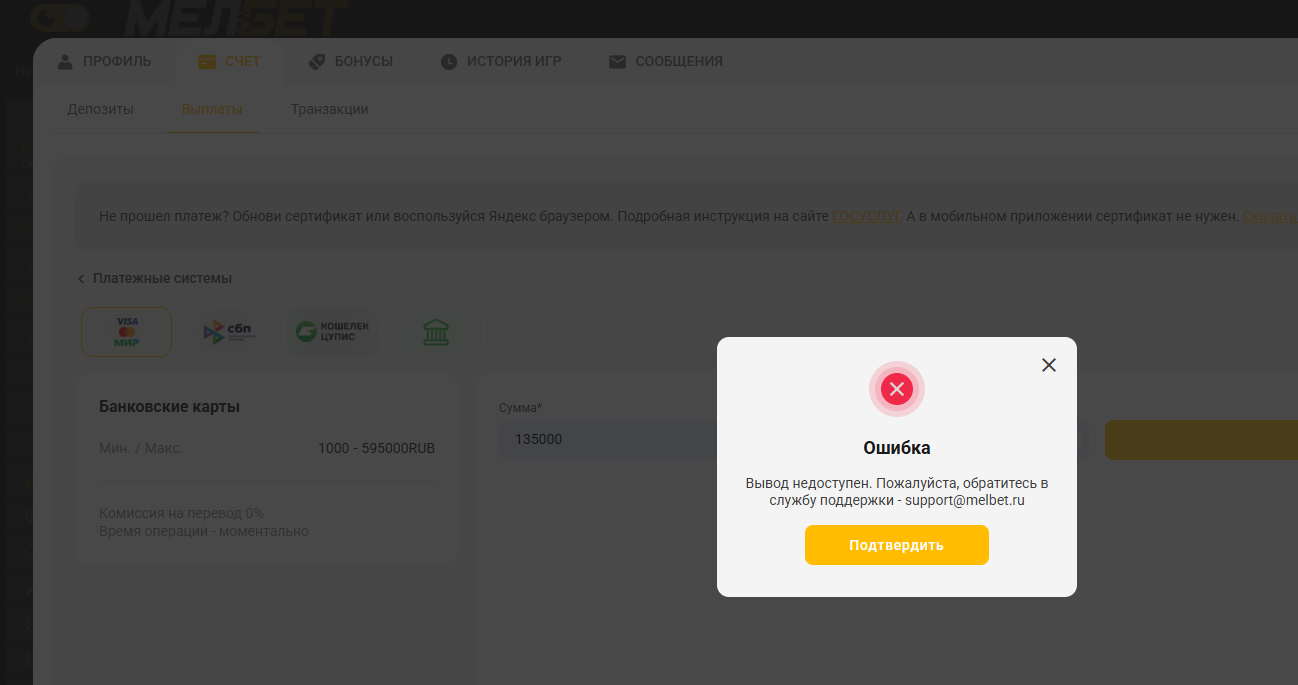Open the Транзакции tab
The width and height of the screenshot is (1298, 685).
(329, 109)
